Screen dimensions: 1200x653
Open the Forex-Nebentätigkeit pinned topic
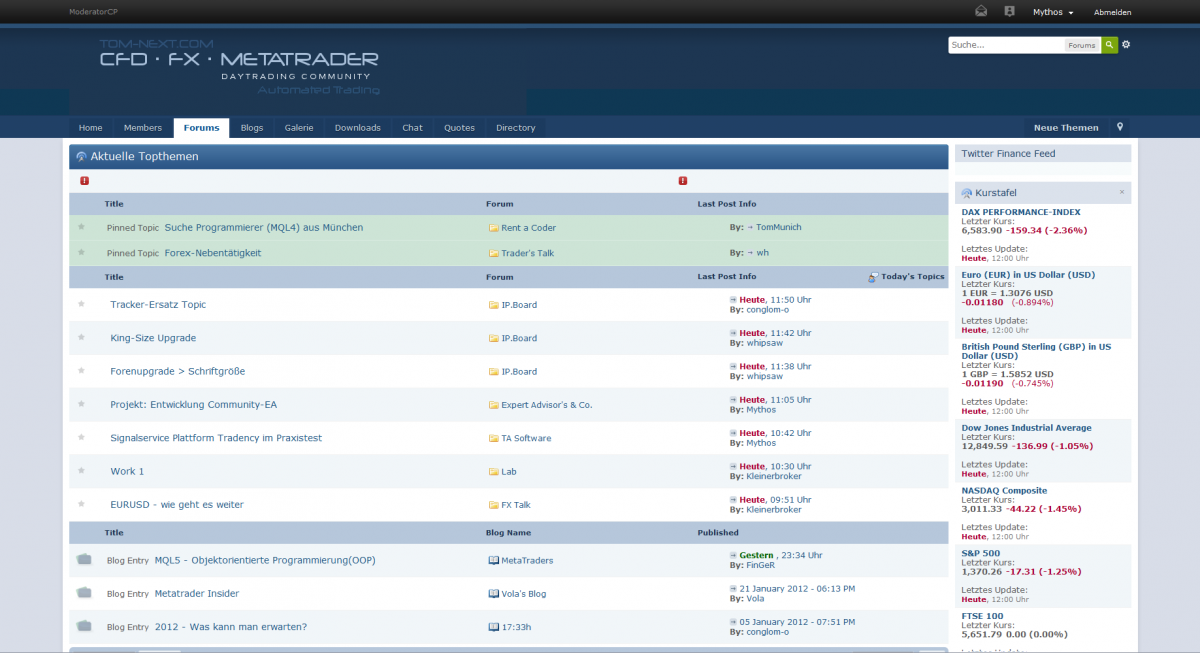(x=213, y=253)
